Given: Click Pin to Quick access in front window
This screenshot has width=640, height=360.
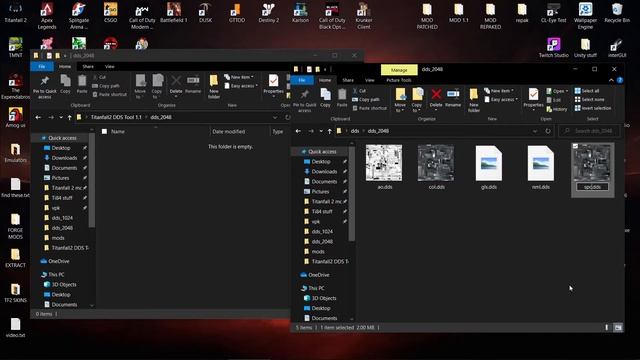Looking at the screenshot, I should pyautogui.click(x=304, y=100).
